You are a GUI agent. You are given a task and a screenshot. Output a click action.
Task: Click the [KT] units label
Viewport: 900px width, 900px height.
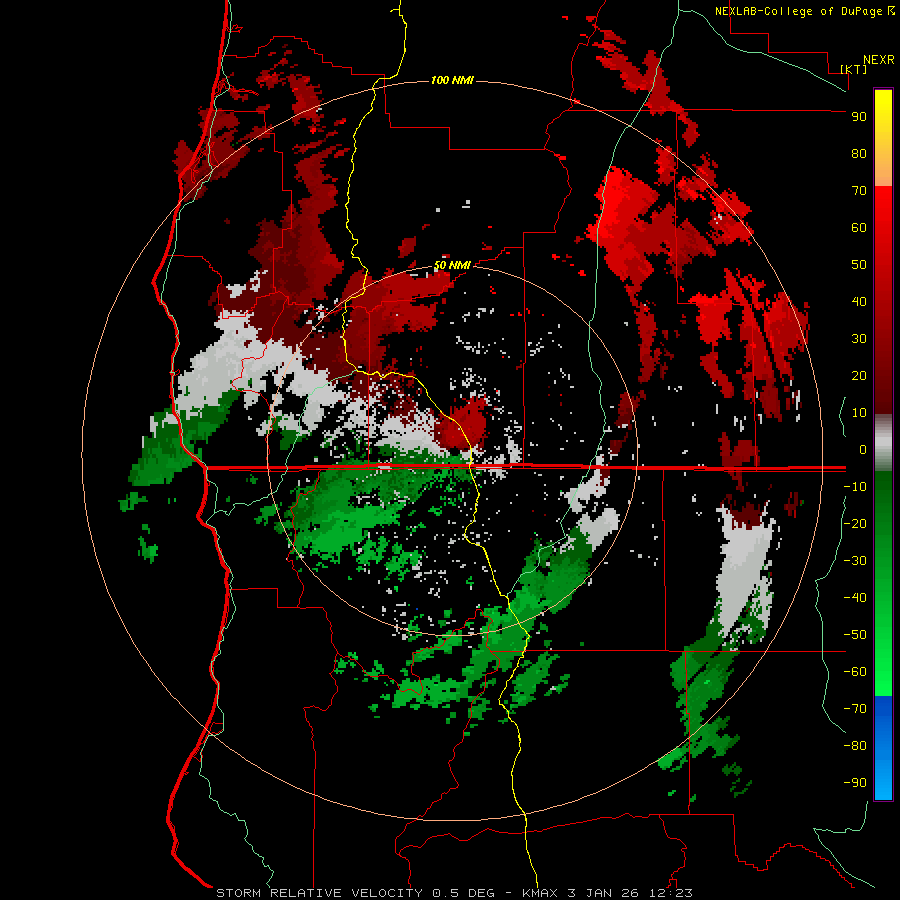(x=854, y=69)
